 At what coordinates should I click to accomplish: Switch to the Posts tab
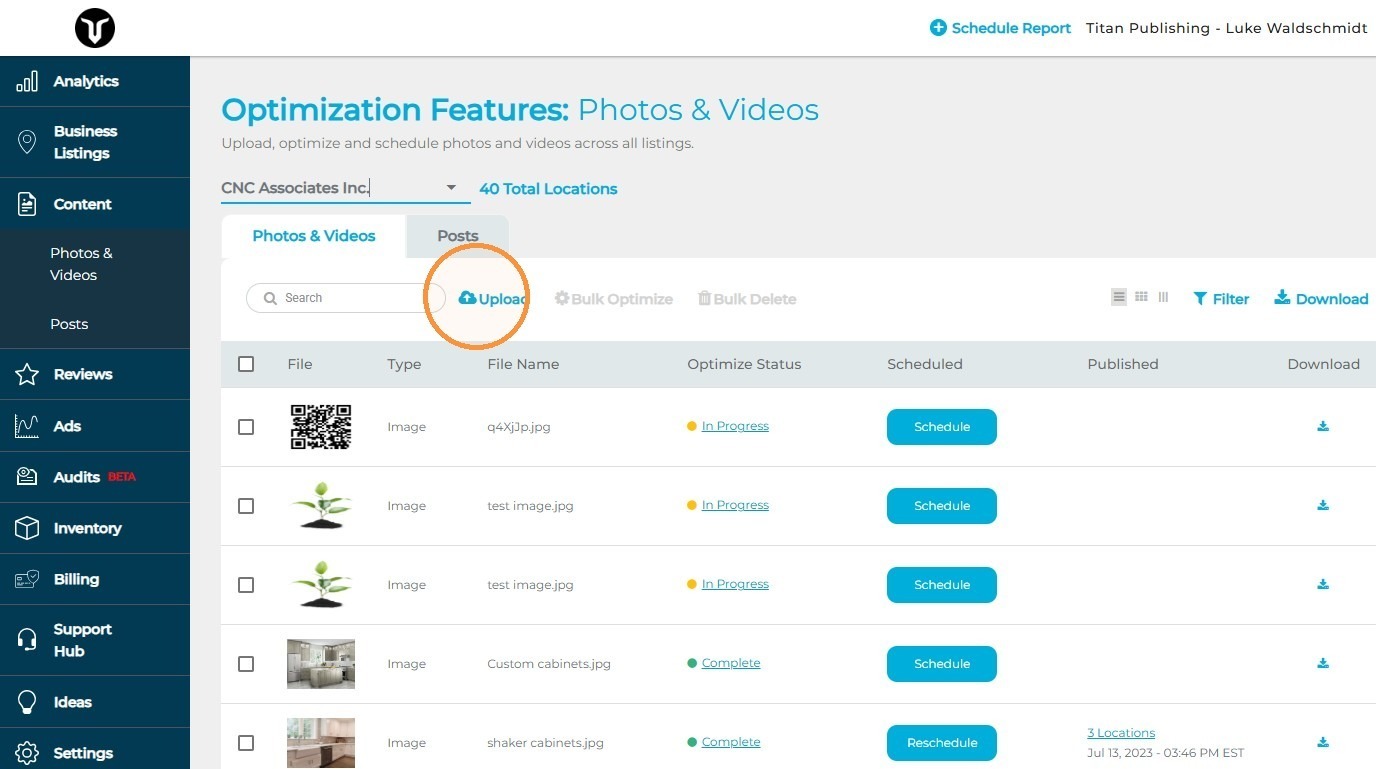(458, 236)
